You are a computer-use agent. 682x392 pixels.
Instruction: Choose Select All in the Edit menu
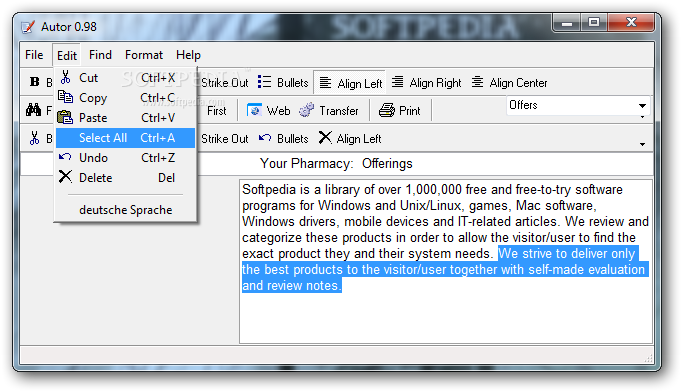pos(125,138)
